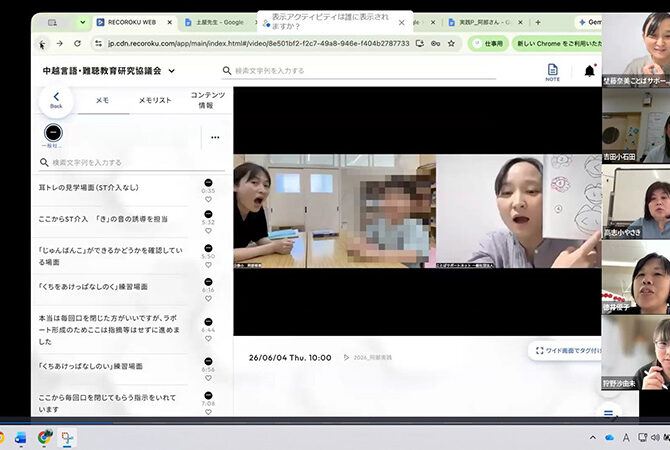The image size is (670, 450).
Task: Toggle heart on the ここから毎回口を閉じて memo
Action: pos(208,412)
